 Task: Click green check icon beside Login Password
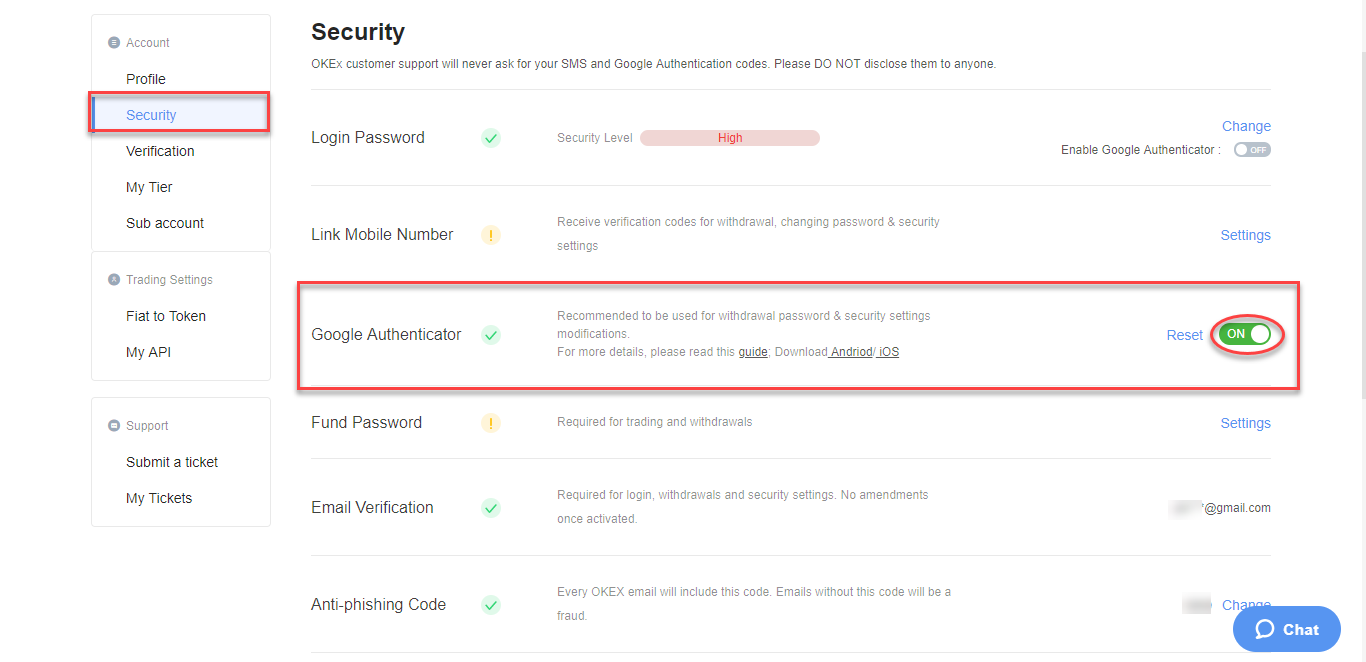pos(491,138)
